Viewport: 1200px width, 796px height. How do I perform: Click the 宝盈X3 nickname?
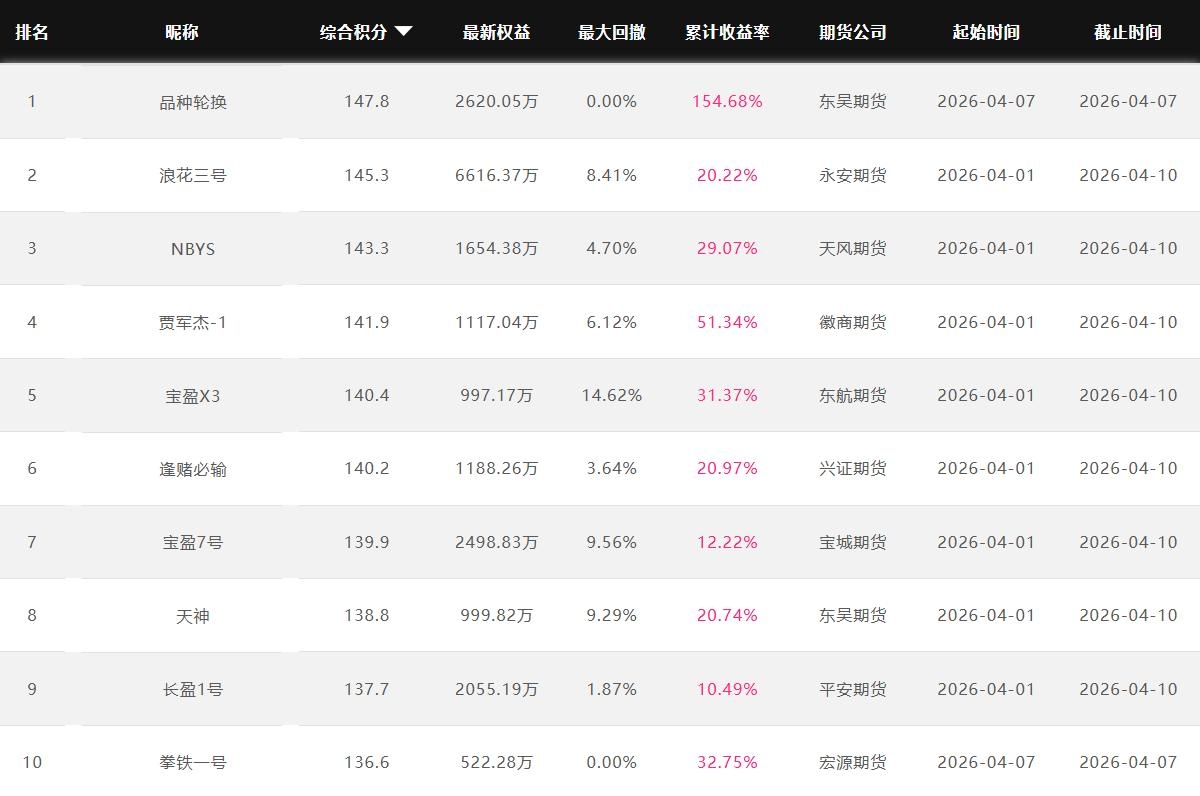click(193, 396)
